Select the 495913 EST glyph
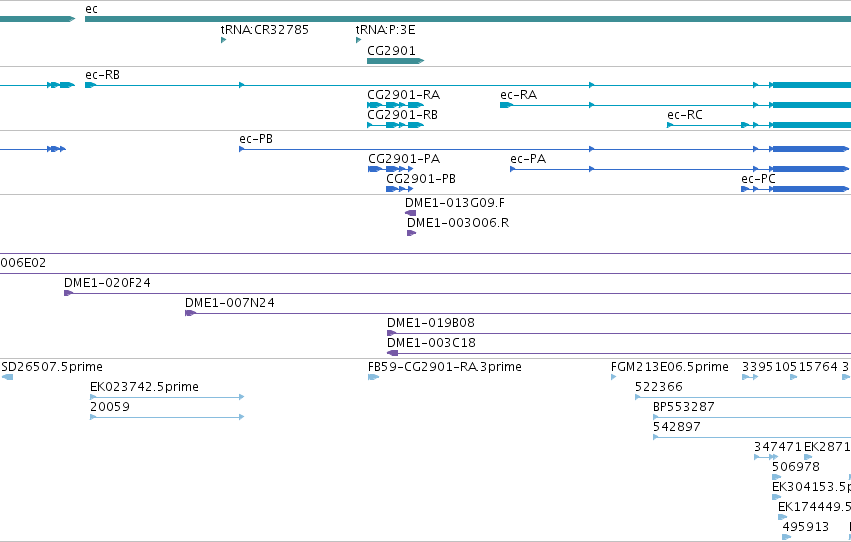851x542 pixels. pos(786,537)
